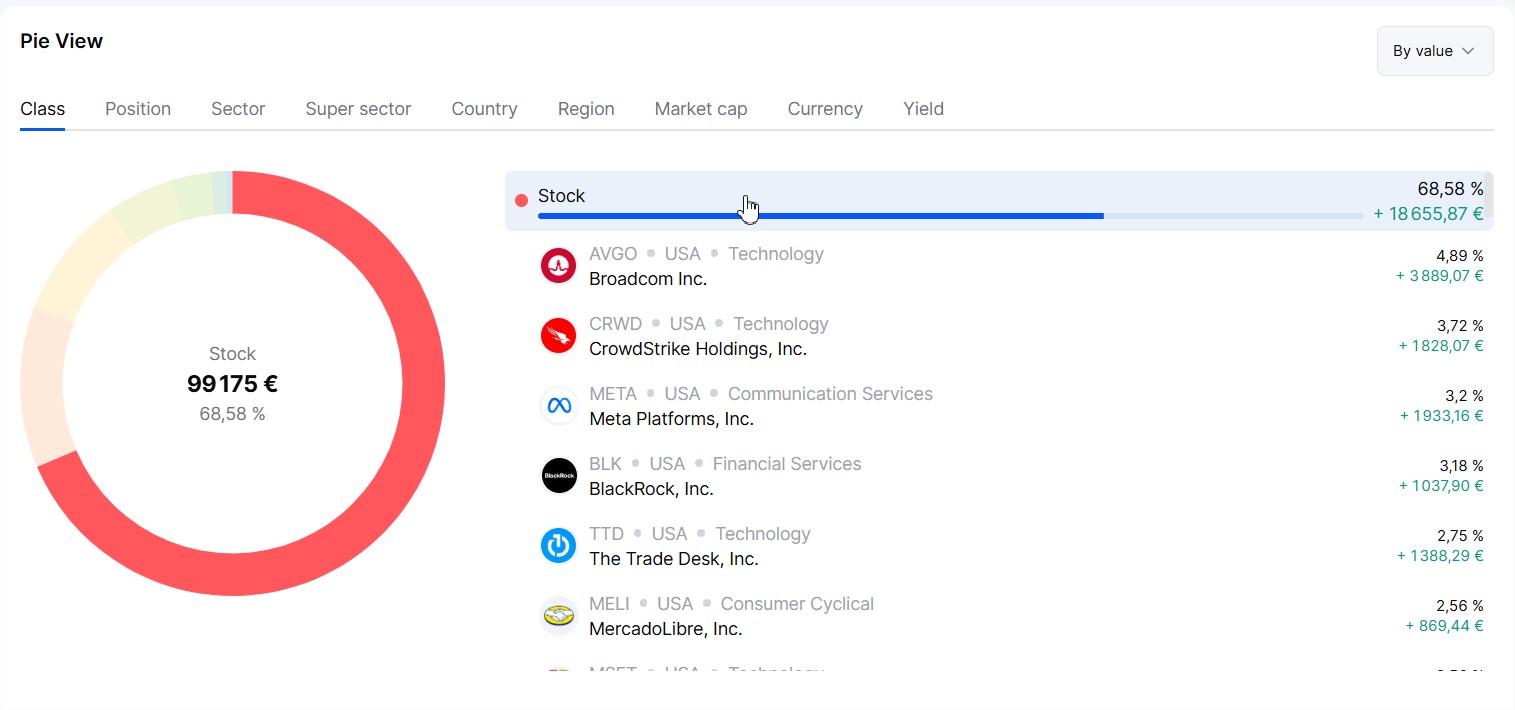Click the MELI ticker label
This screenshot has width=1515, height=710.
pos(609,604)
